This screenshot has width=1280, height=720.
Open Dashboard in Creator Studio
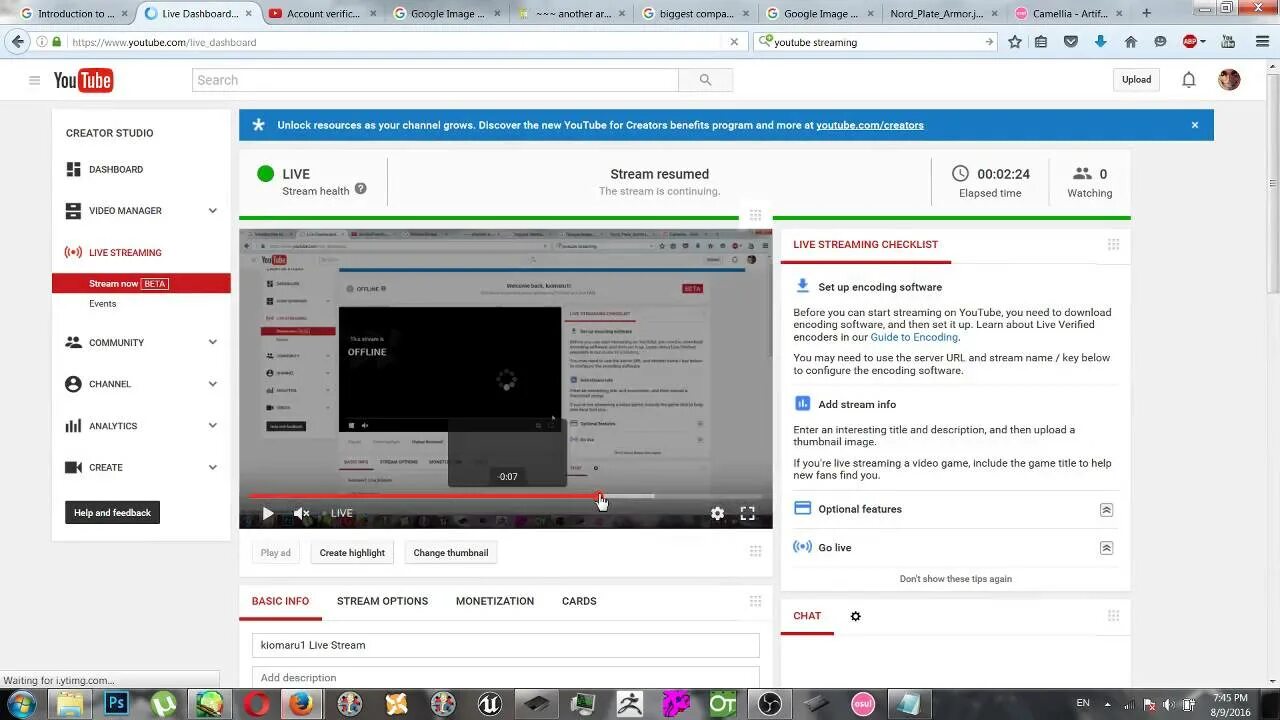(115, 170)
